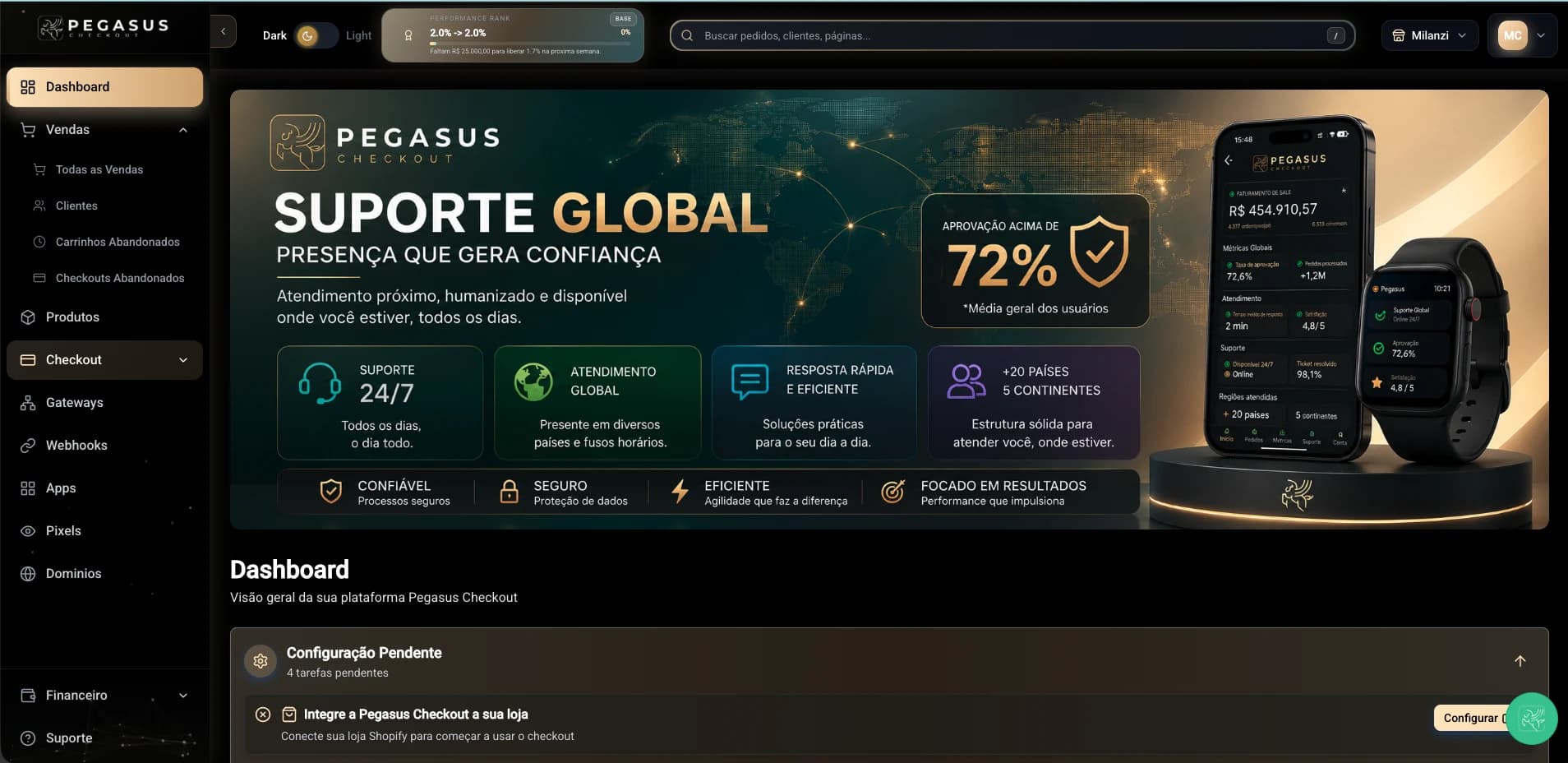The height and width of the screenshot is (763, 1568).
Task: Toggle the Dark/Light theme switch
Action: point(316,35)
